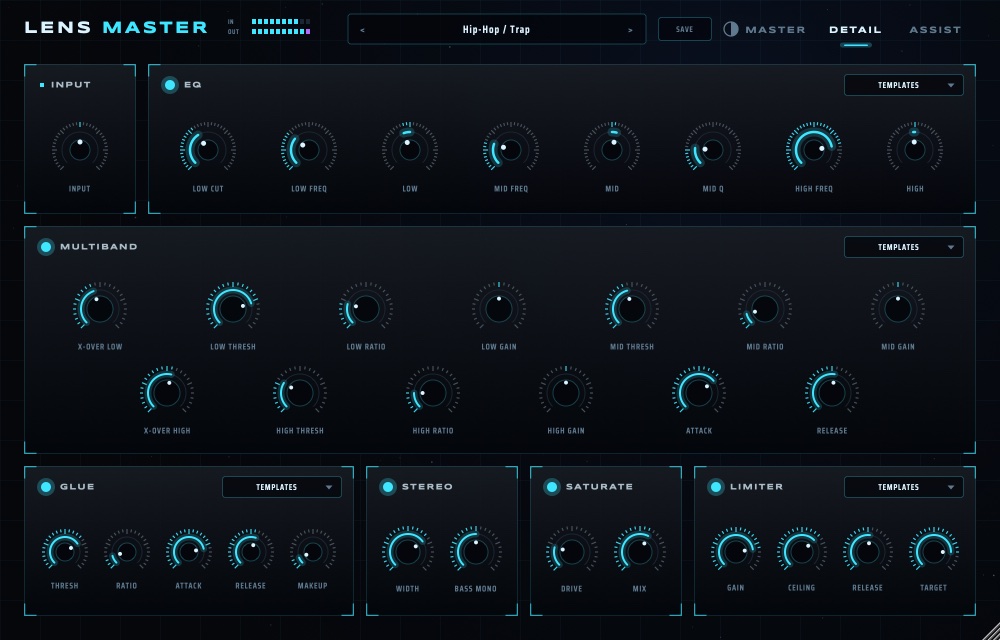This screenshot has height=640, width=1000.
Task: Click the Glue Makeup knob
Action: point(312,551)
